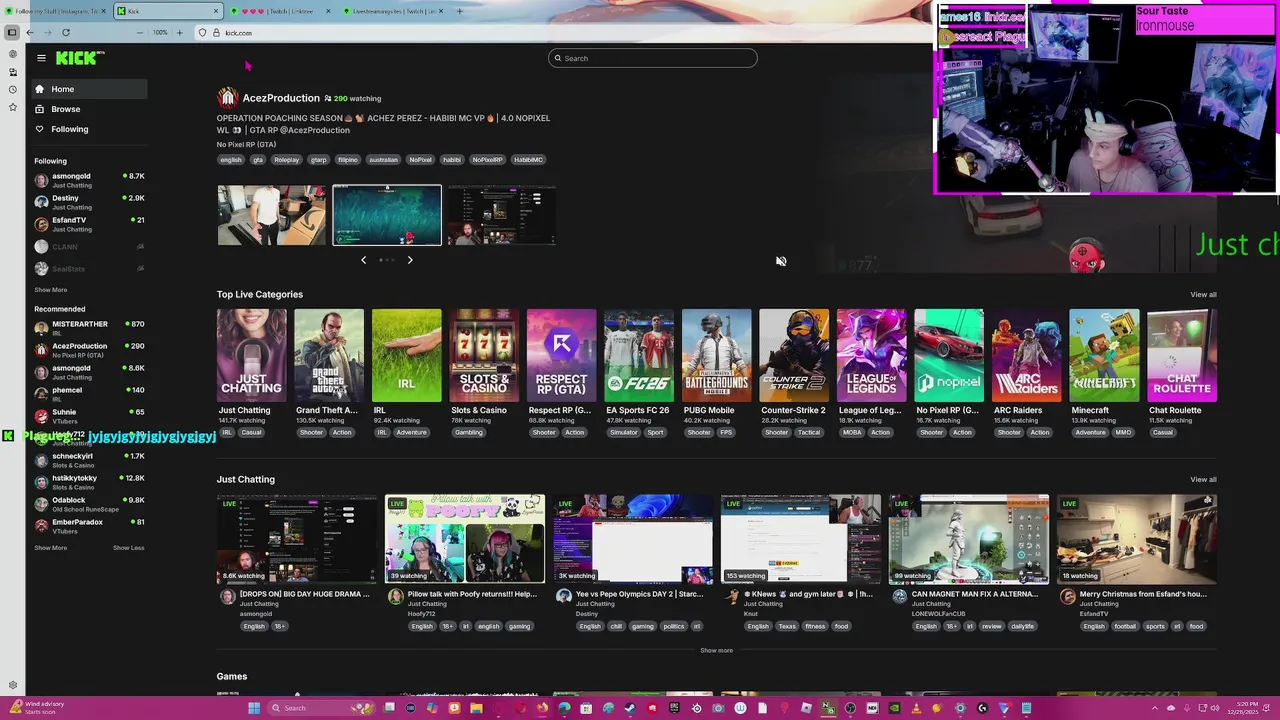The height and width of the screenshot is (720, 1280).
Task: Open EmberParadox in Recommended list
Action: click(x=89, y=526)
